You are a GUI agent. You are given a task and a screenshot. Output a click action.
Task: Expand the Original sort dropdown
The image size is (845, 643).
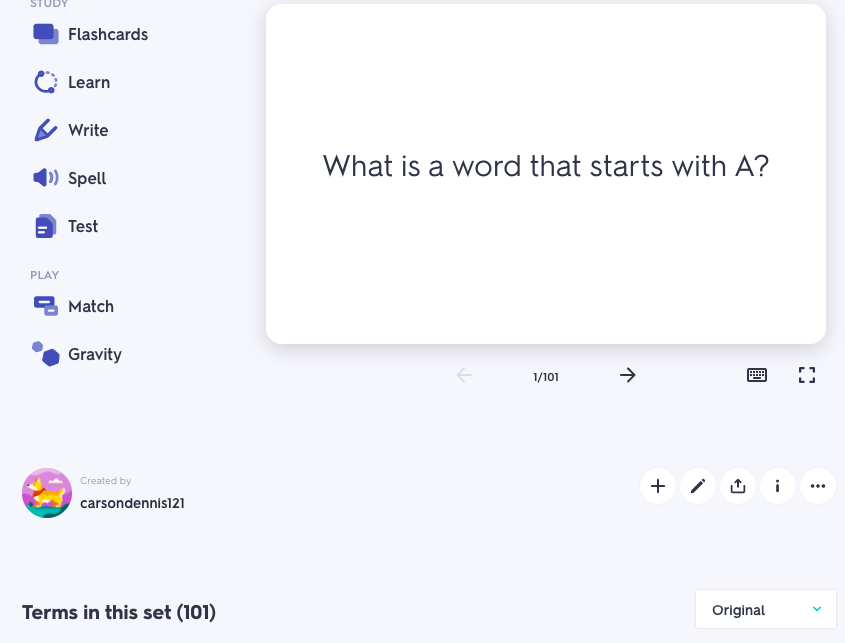point(766,609)
